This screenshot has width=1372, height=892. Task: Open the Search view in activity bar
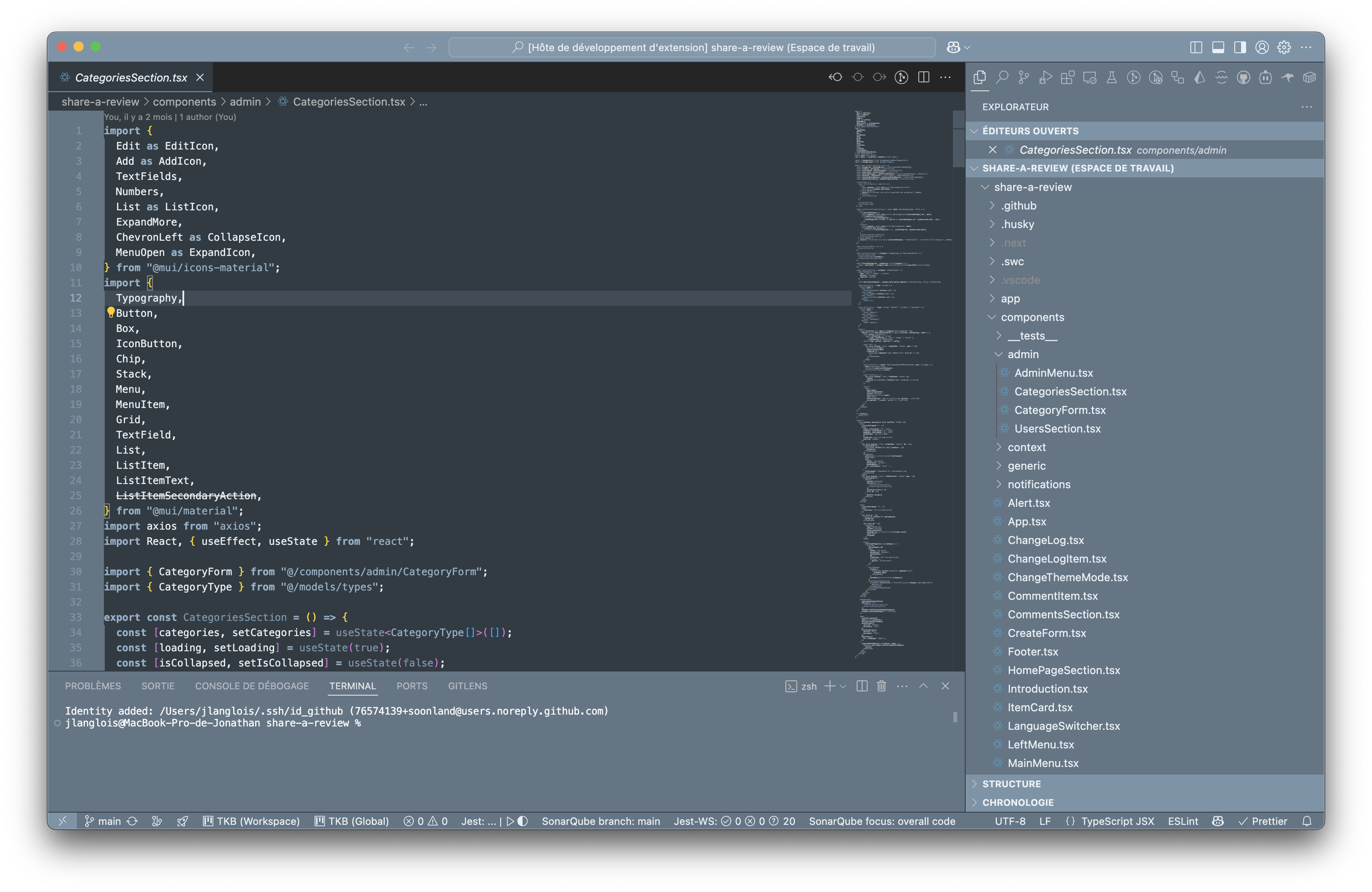pyautogui.click(x=1002, y=77)
